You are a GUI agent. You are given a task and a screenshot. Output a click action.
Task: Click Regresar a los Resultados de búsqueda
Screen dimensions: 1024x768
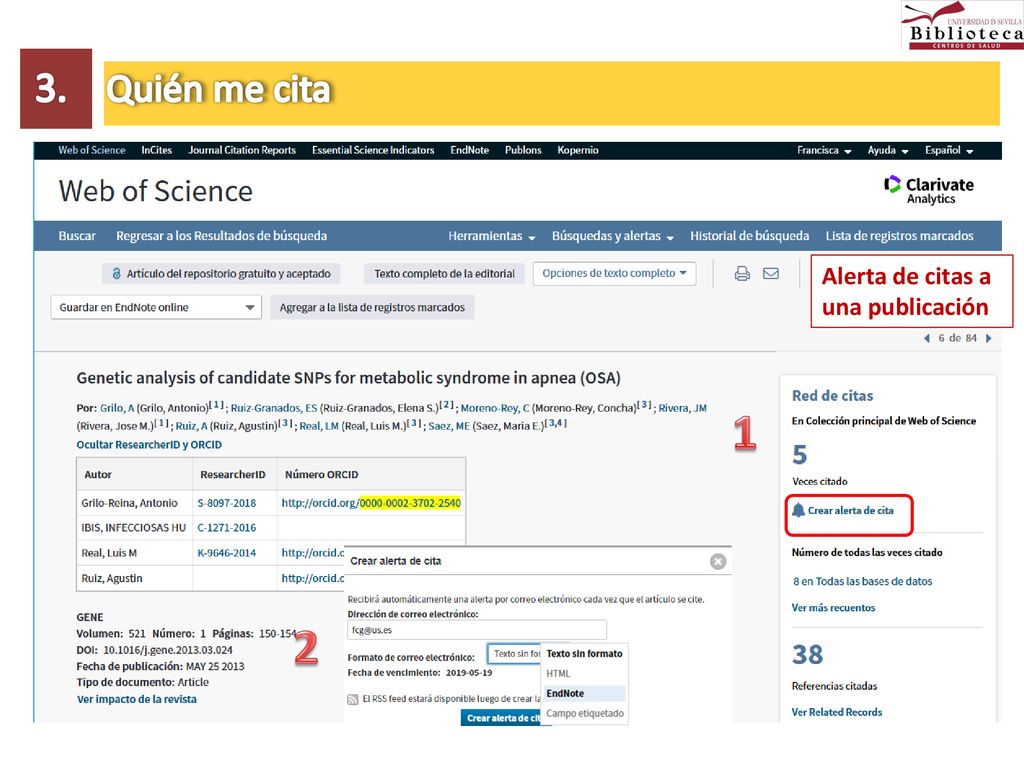(x=221, y=236)
